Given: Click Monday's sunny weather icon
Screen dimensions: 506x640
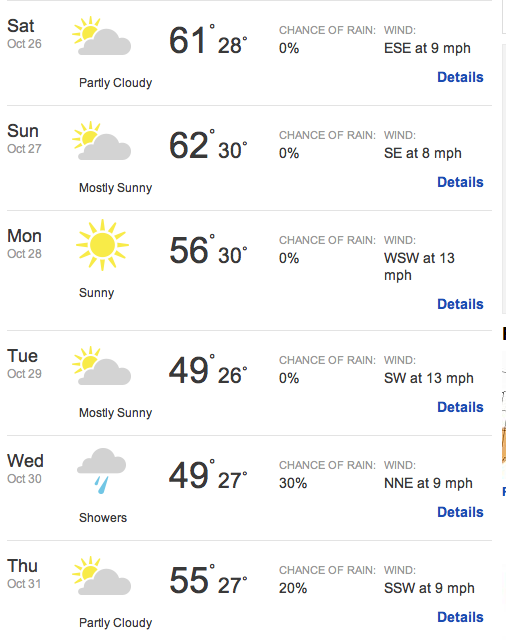Looking at the screenshot, I should tap(102, 245).
